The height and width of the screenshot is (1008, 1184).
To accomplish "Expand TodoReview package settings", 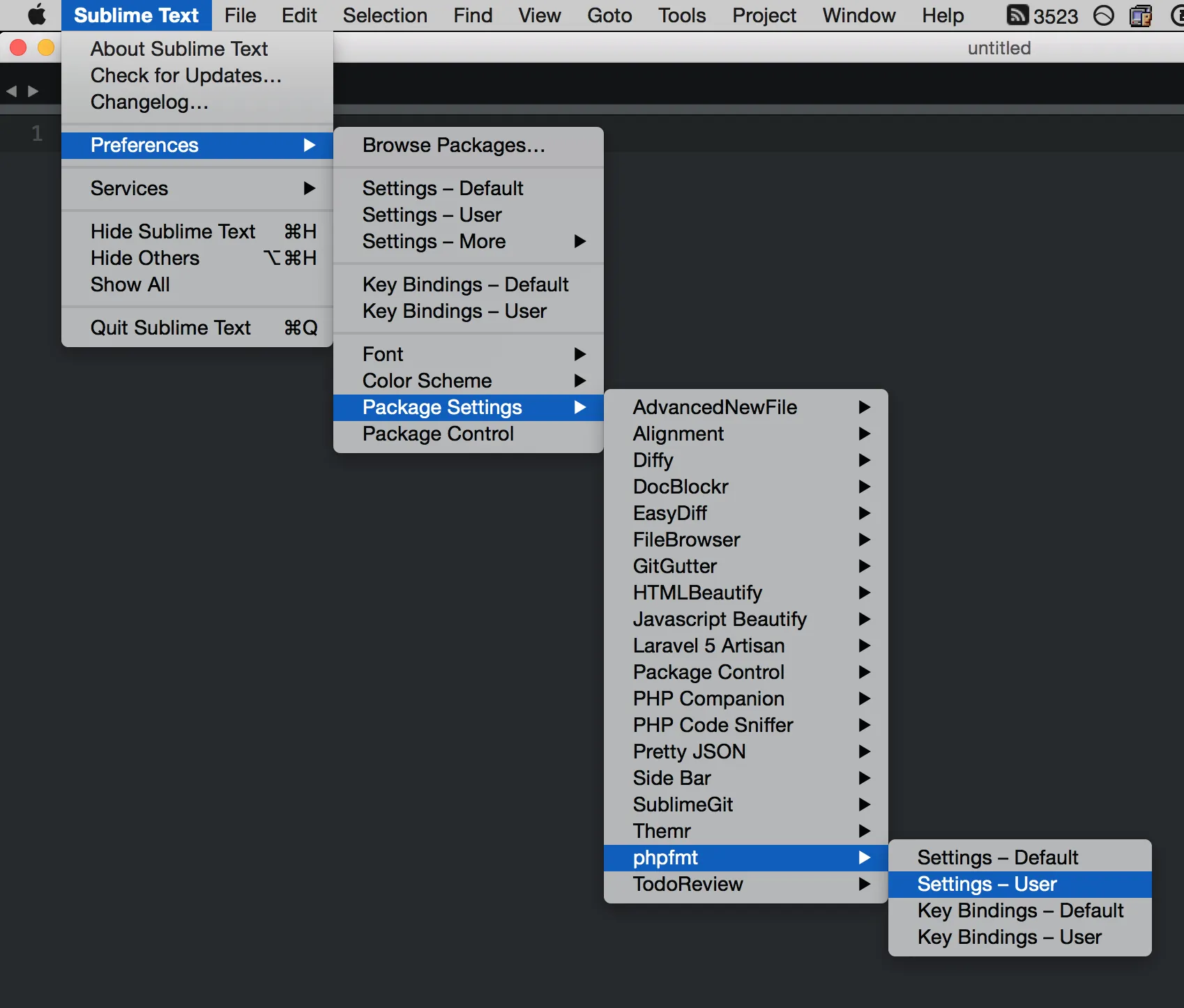I will tap(746, 884).
